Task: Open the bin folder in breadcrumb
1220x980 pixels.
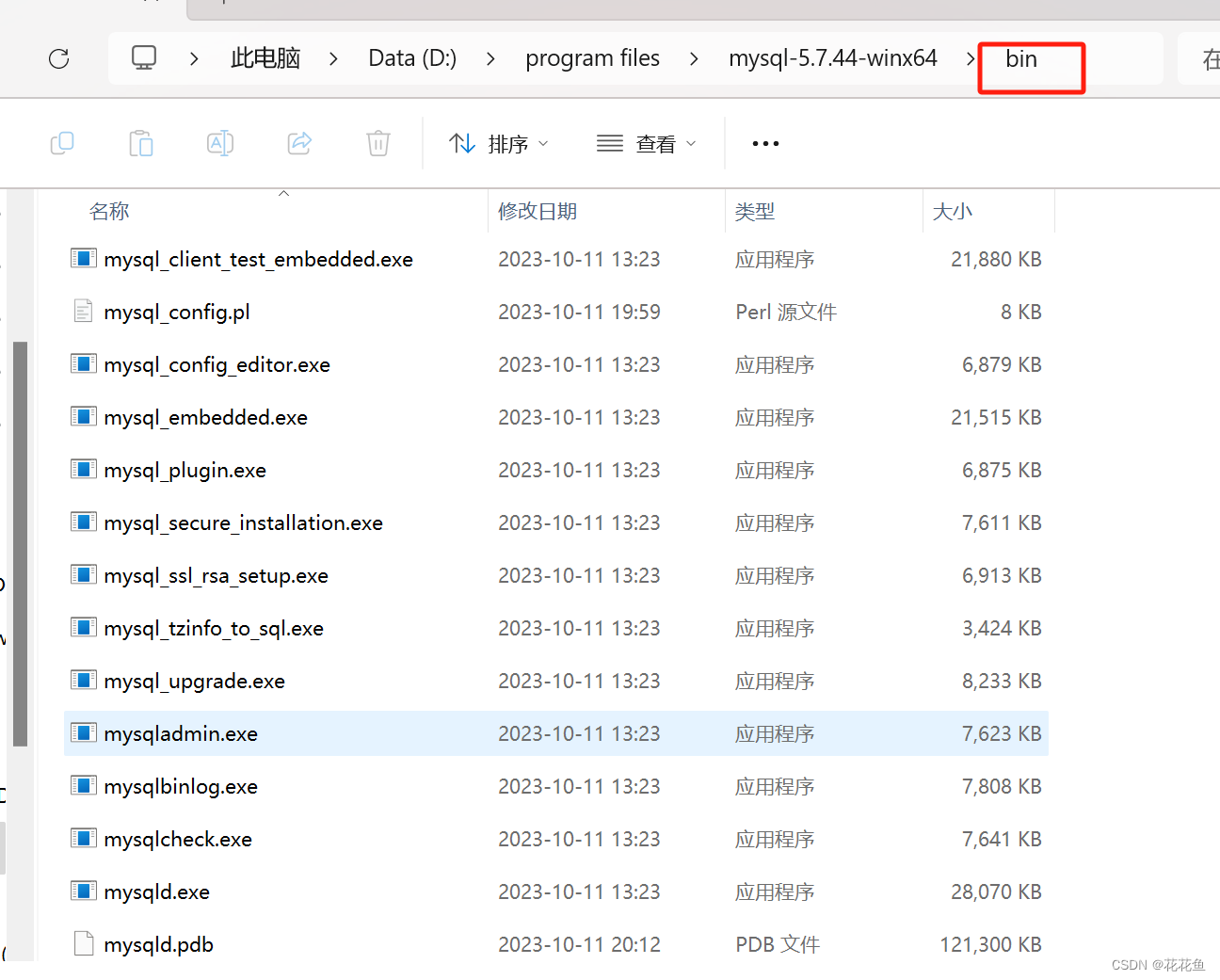Action: (x=1021, y=57)
